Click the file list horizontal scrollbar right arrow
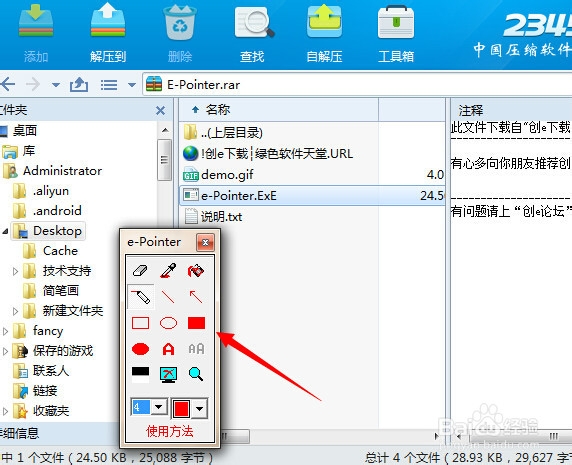The image size is (572, 465). pos(436,436)
